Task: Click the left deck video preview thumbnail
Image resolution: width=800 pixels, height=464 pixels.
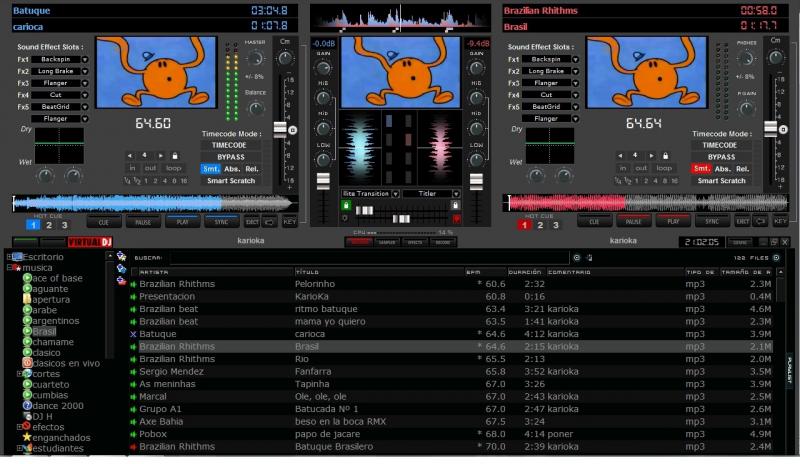Action: point(156,72)
